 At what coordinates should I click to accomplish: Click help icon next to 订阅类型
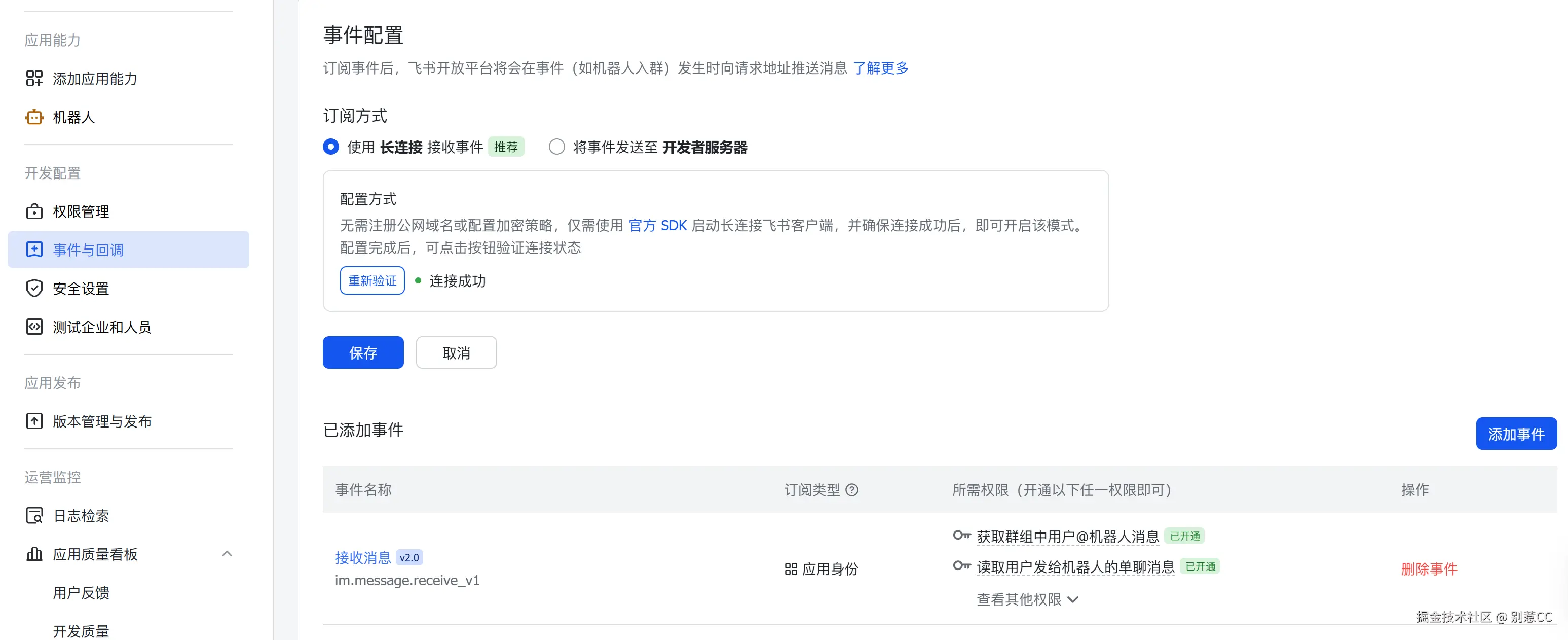852,490
